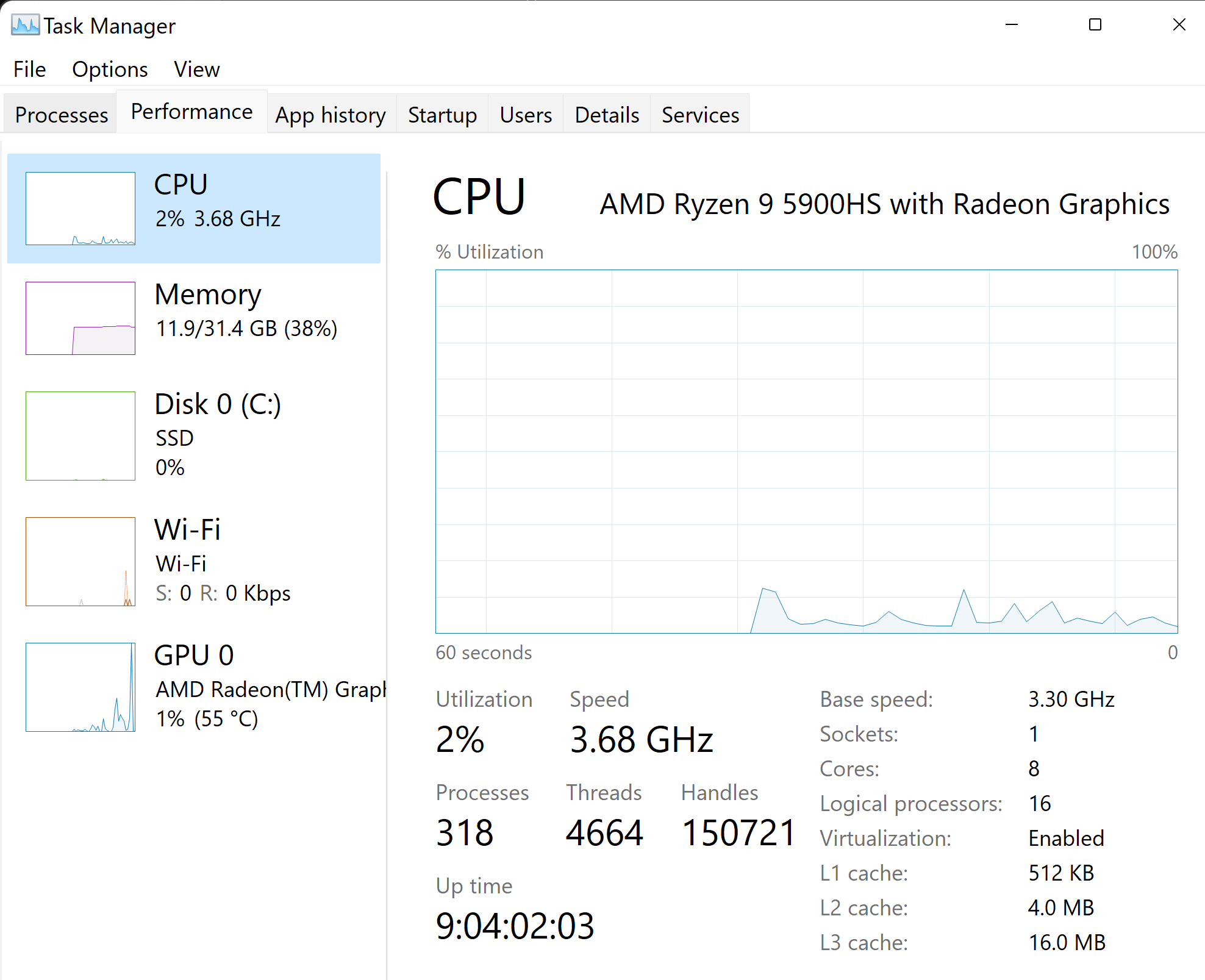Switch to the App history tab

click(x=331, y=115)
